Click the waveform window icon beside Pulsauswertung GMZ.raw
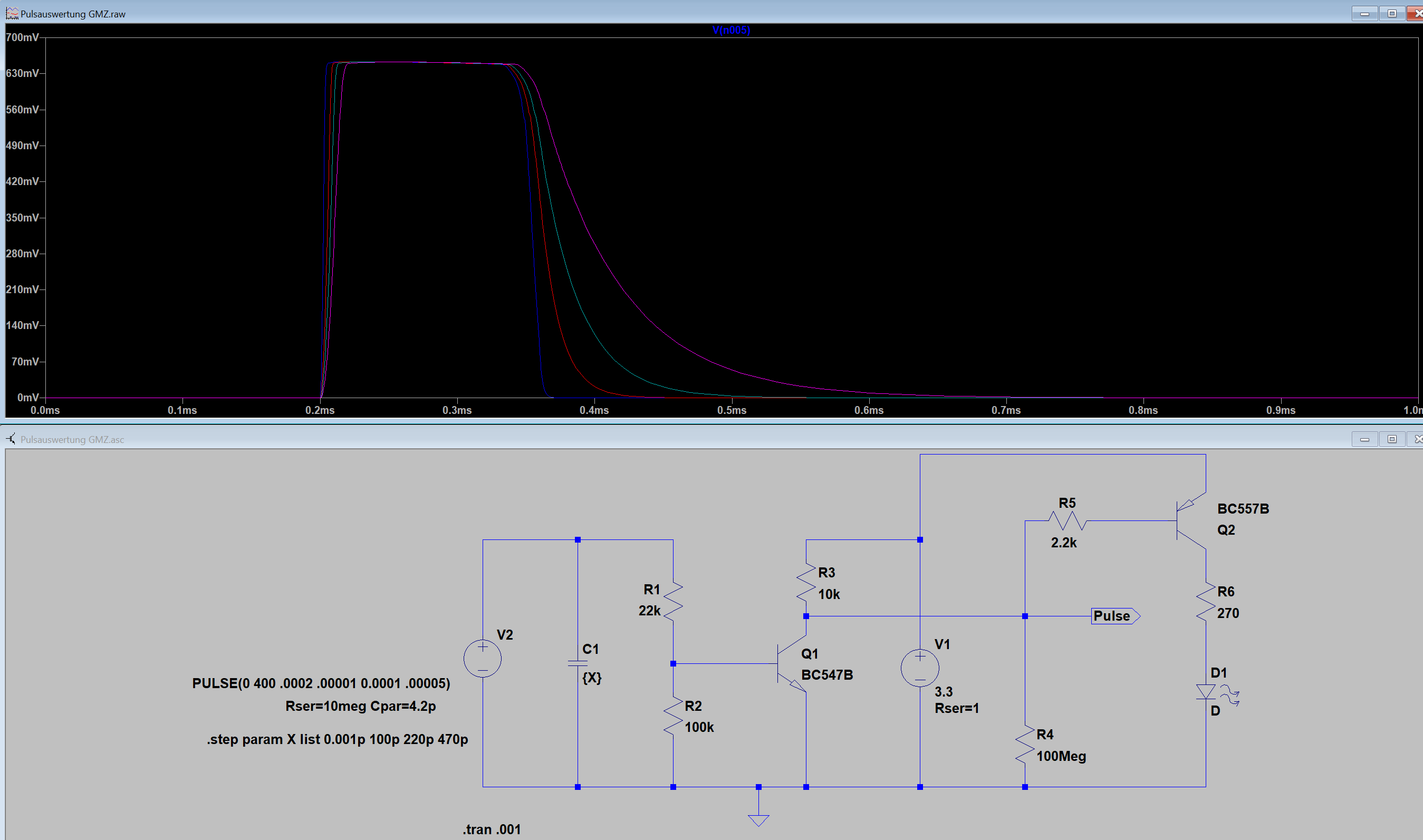Viewport: 1423px width, 840px height. (12, 13)
